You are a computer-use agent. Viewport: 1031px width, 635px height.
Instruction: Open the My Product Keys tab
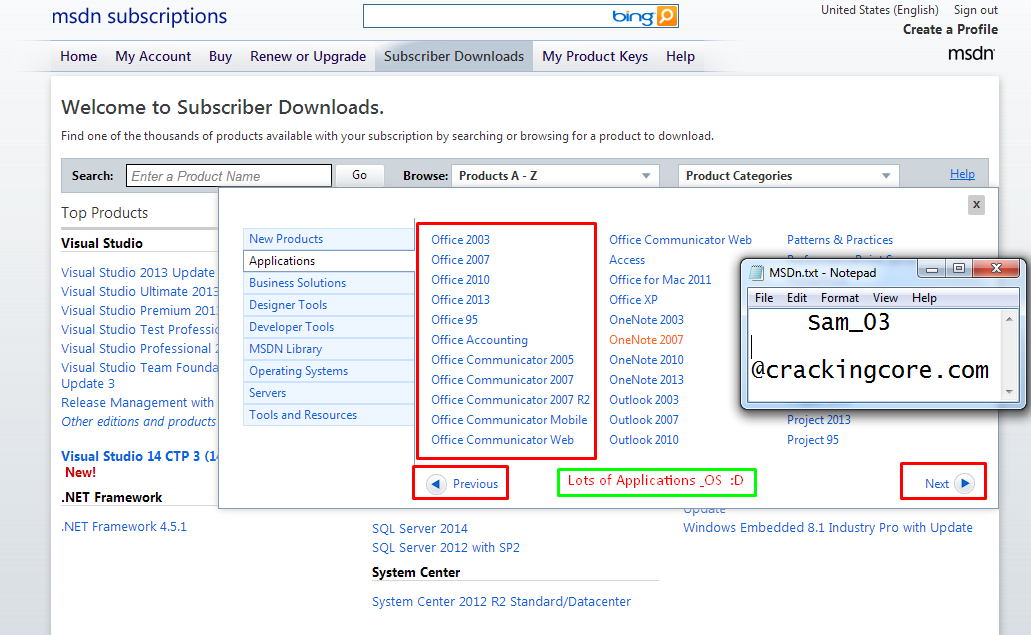pyautogui.click(x=595, y=57)
